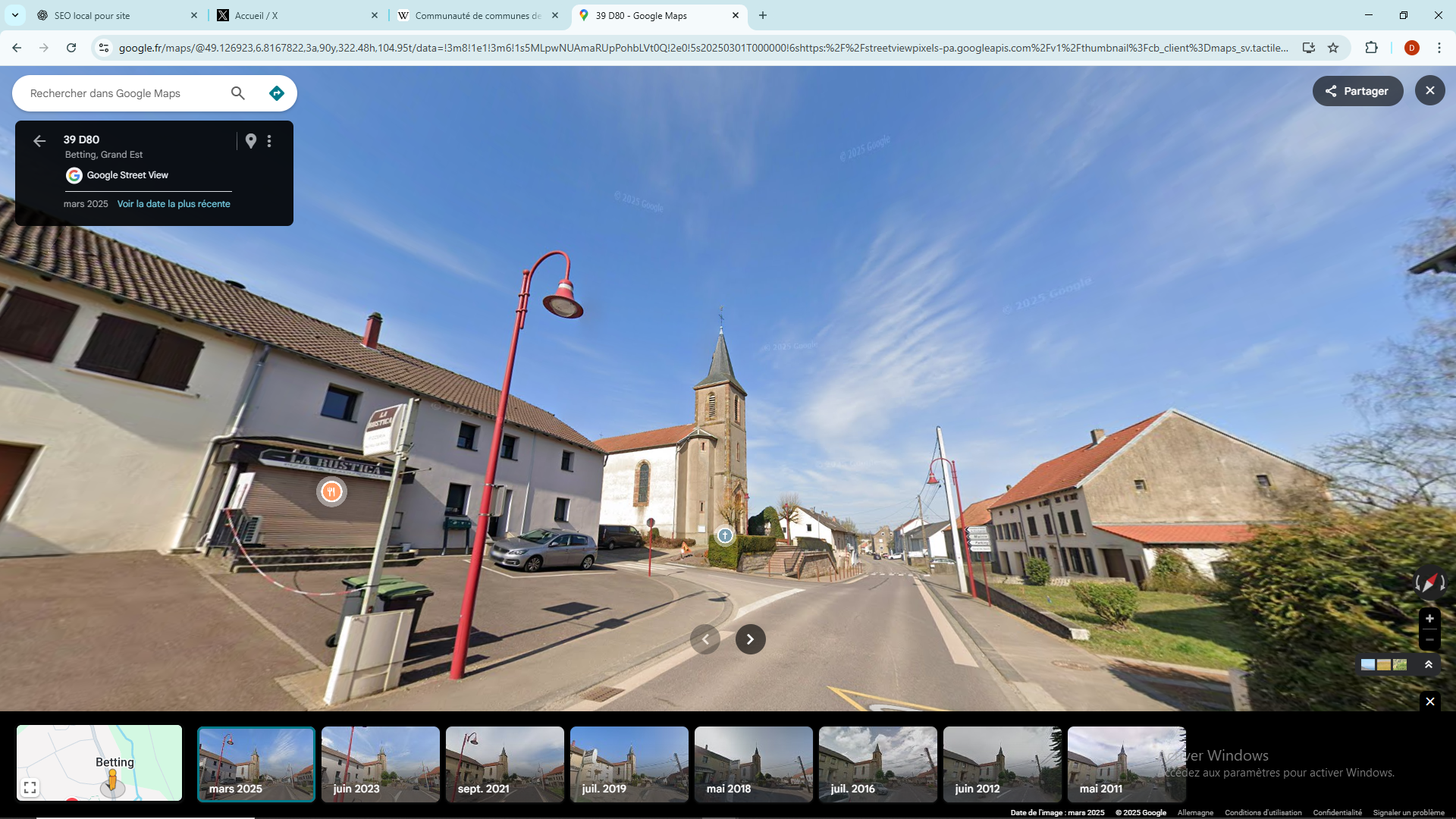Viewport: 1456px width, 819px height.
Task: Close the timeline strip with the small X
Action: [x=1430, y=701]
